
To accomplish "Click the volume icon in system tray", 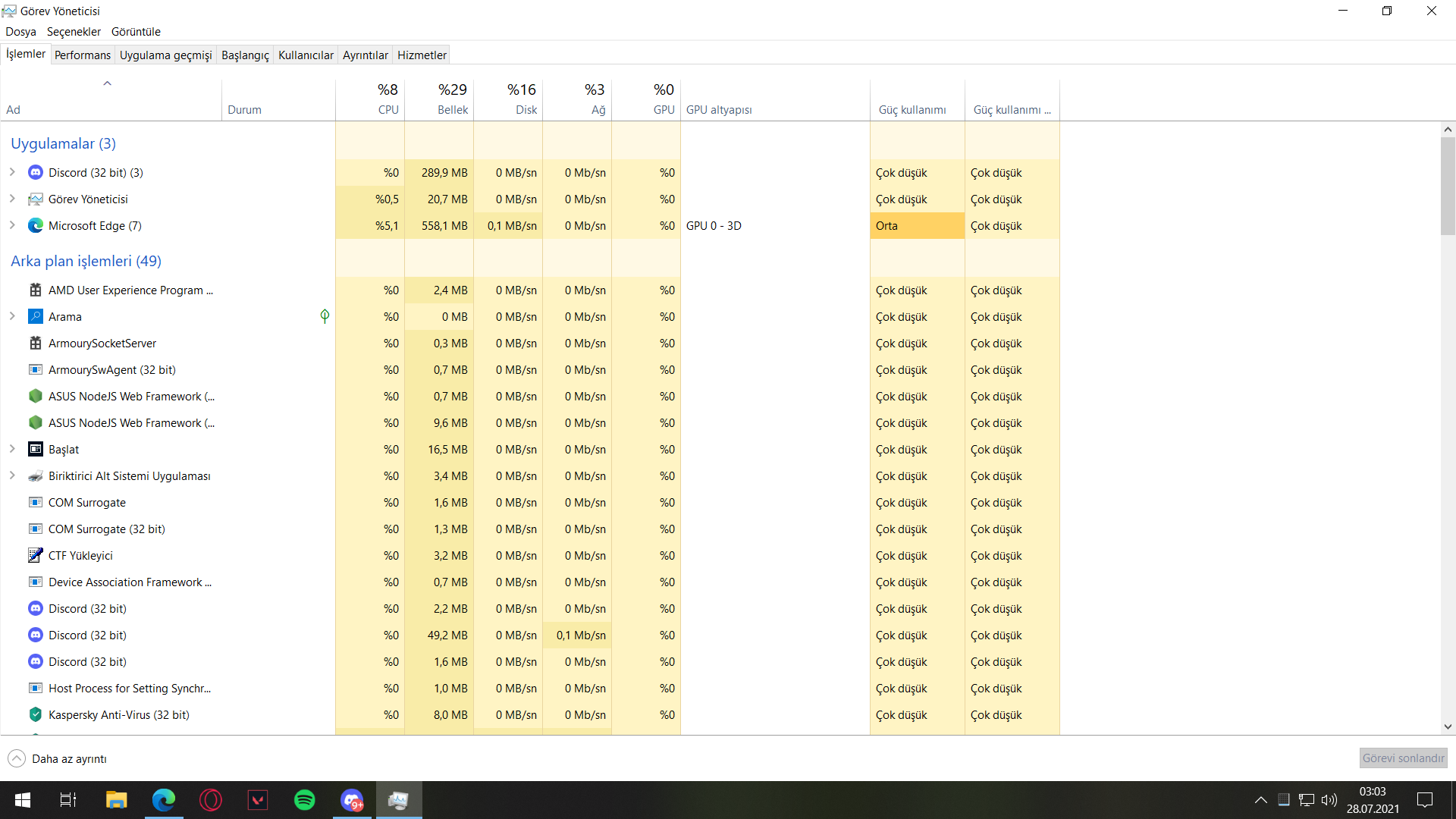I will [x=1329, y=800].
